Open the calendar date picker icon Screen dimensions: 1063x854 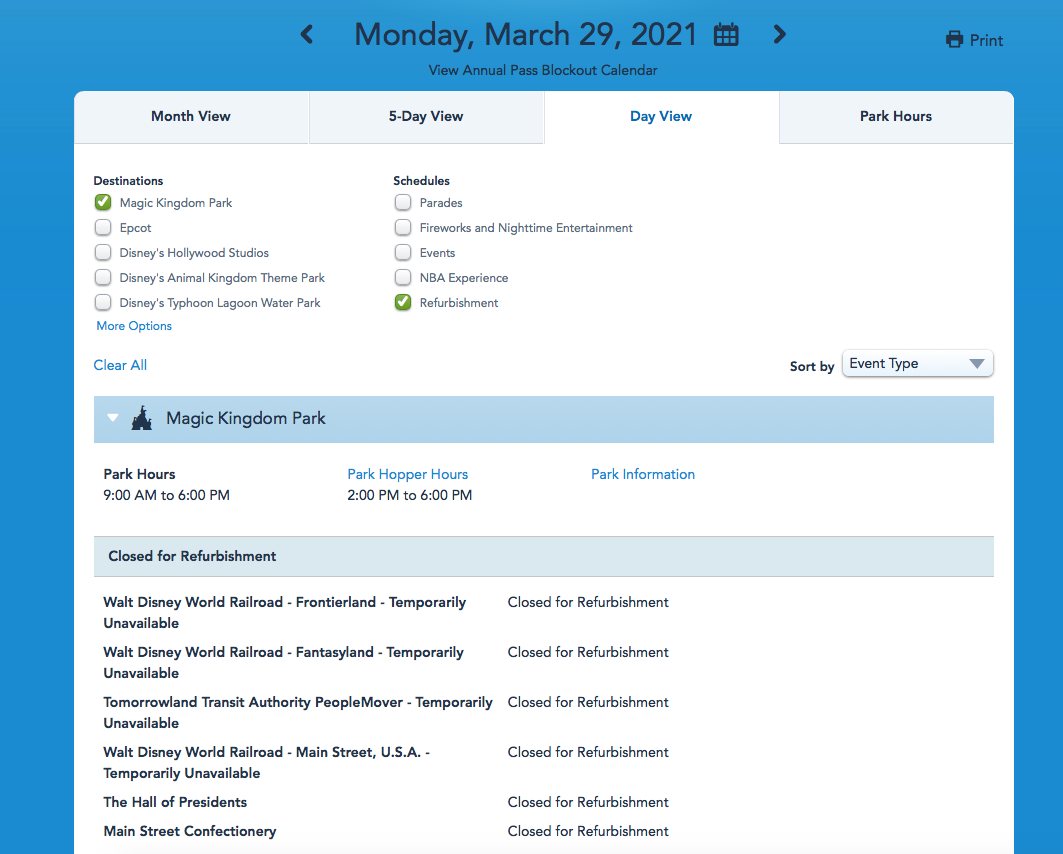726,35
